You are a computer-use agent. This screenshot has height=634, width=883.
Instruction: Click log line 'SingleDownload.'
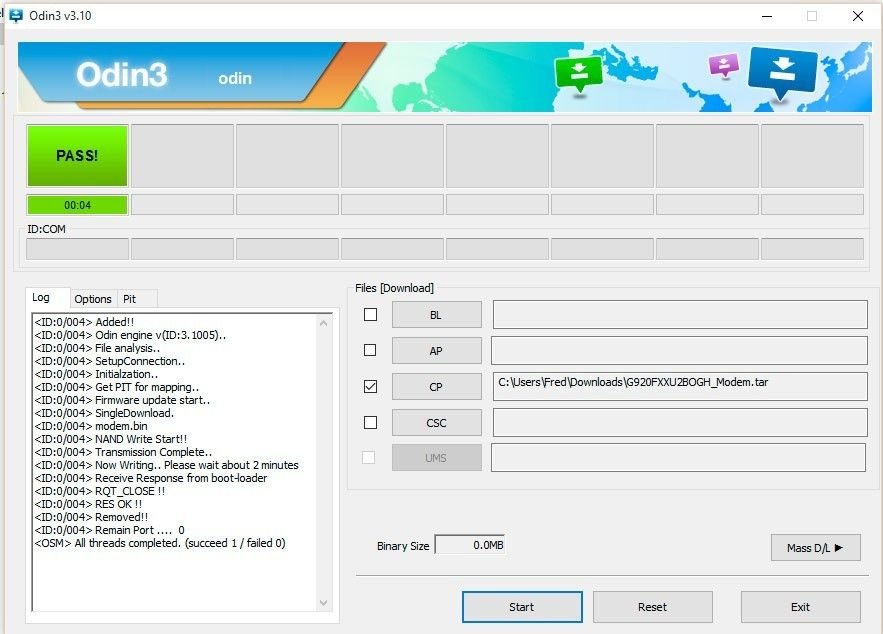(x=105, y=413)
